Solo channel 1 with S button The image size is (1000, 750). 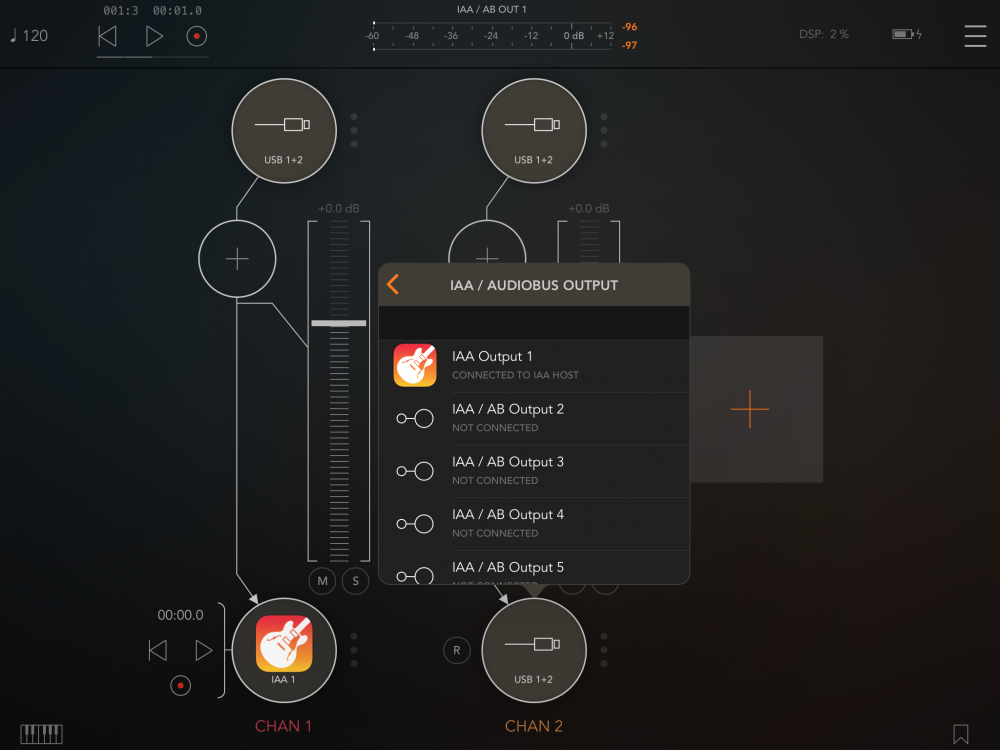coord(355,581)
